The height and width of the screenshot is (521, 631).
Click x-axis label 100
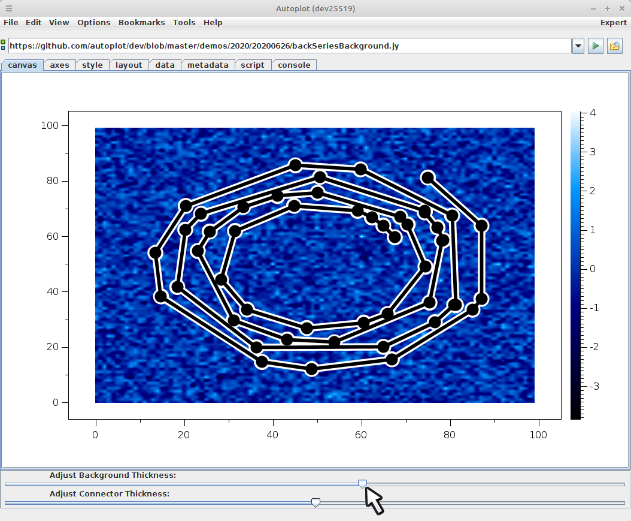coord(538,435)
